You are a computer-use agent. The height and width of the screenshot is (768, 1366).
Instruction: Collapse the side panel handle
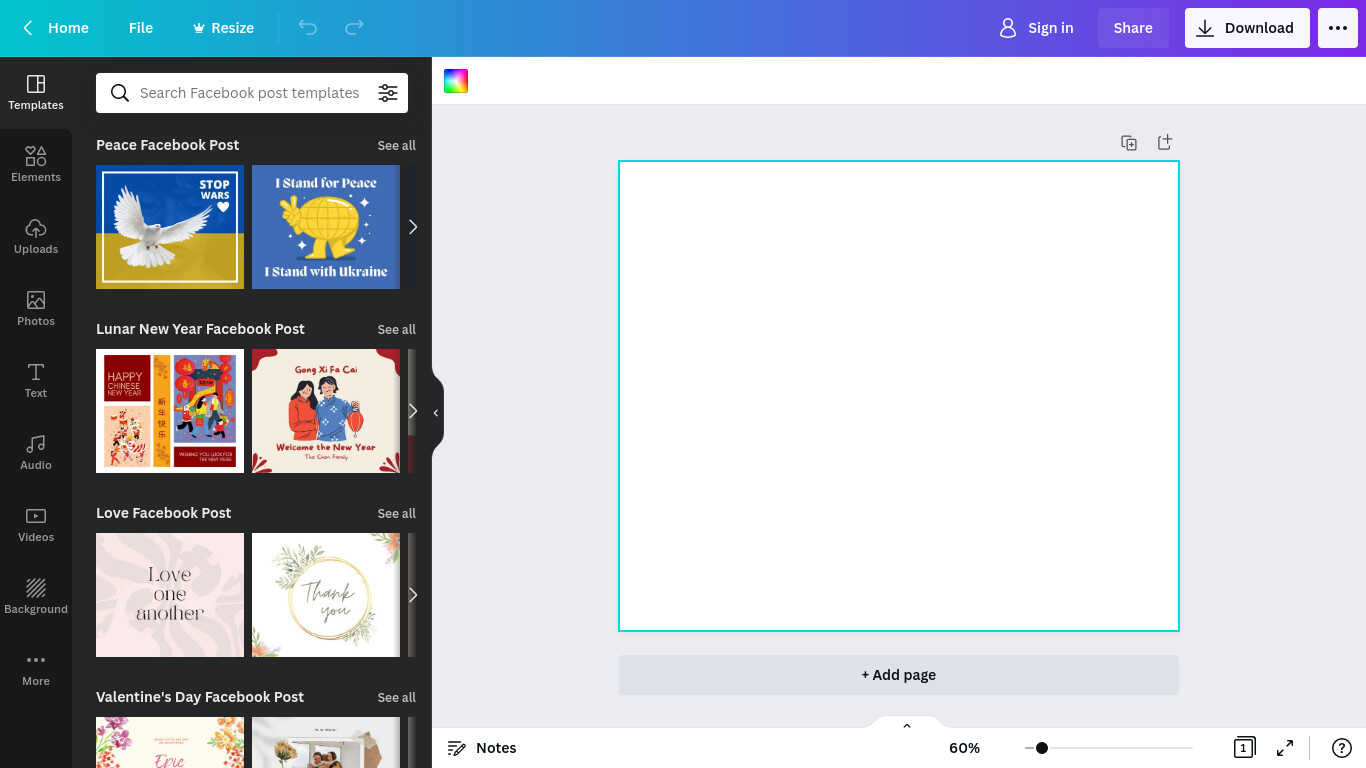437,412
